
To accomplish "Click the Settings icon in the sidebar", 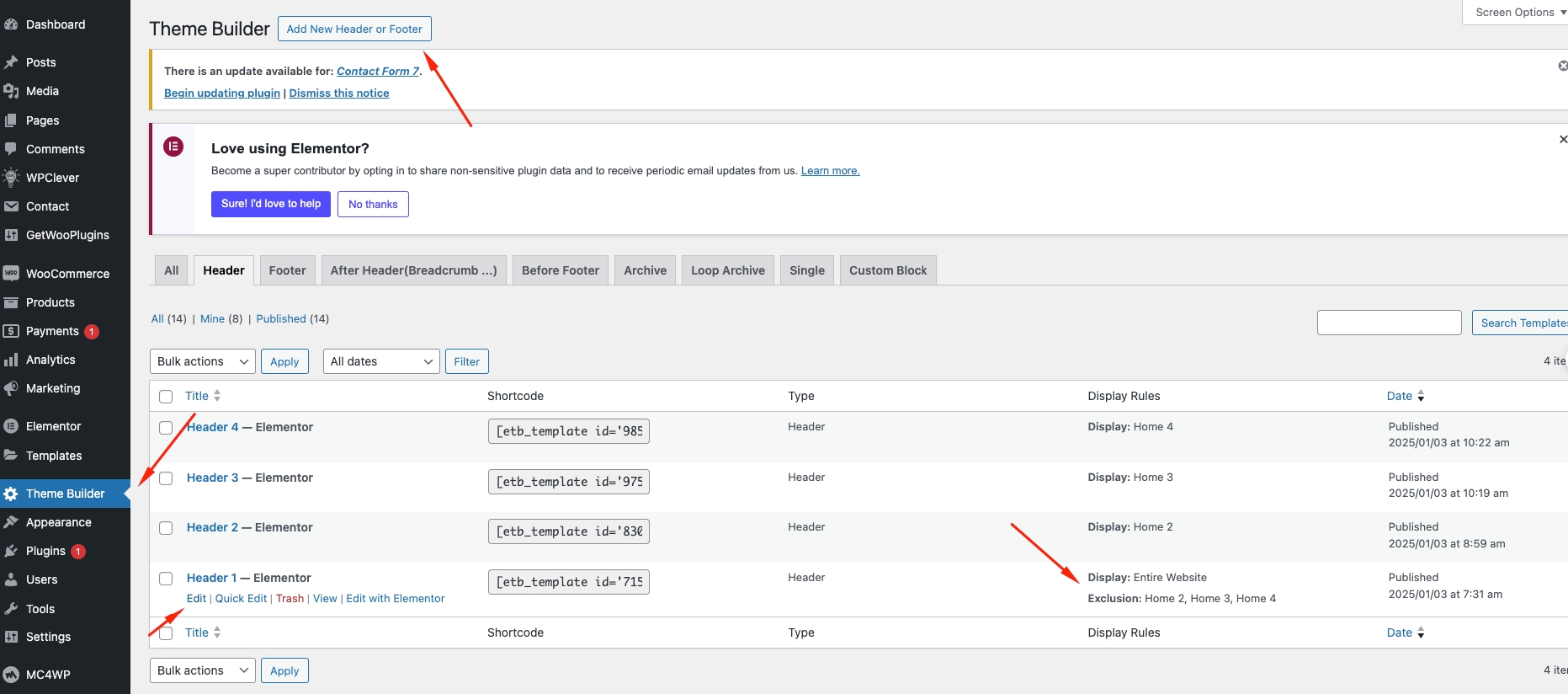I will click(x=11, y=637).
